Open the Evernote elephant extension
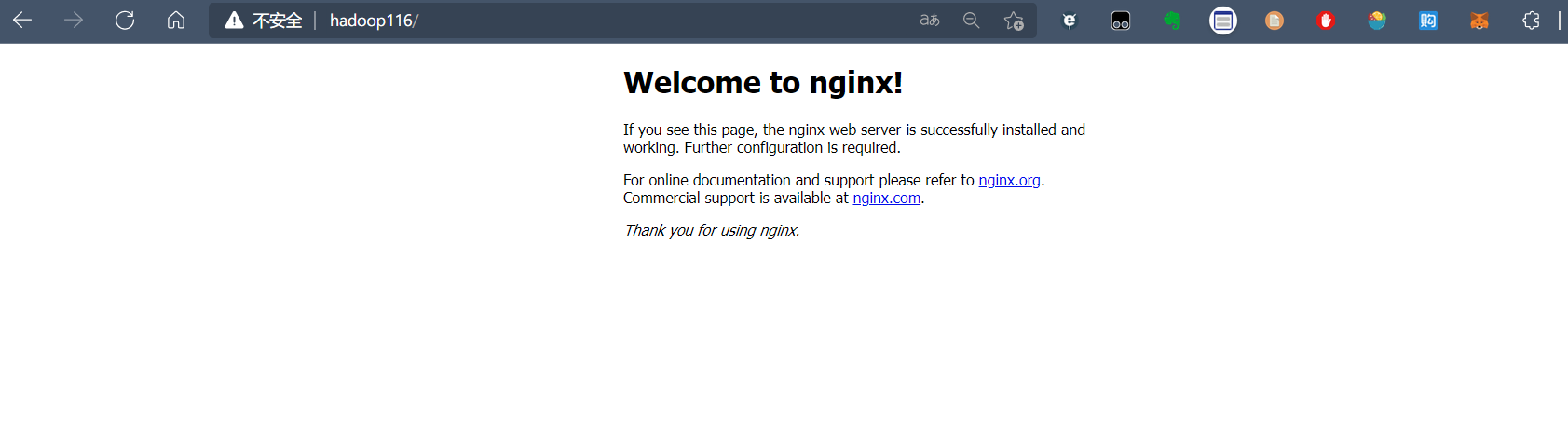The image size is (1568, 425). click(1172, 20)
